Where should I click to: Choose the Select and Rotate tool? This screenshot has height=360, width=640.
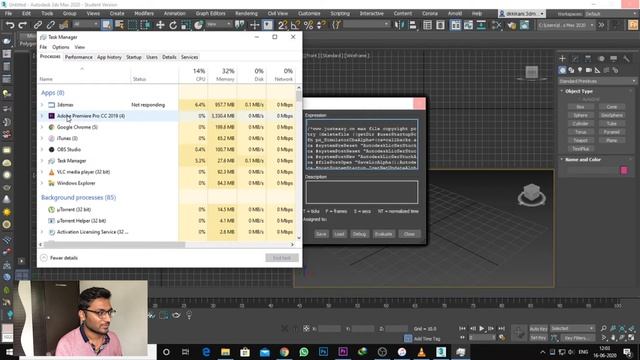(173, 25)
